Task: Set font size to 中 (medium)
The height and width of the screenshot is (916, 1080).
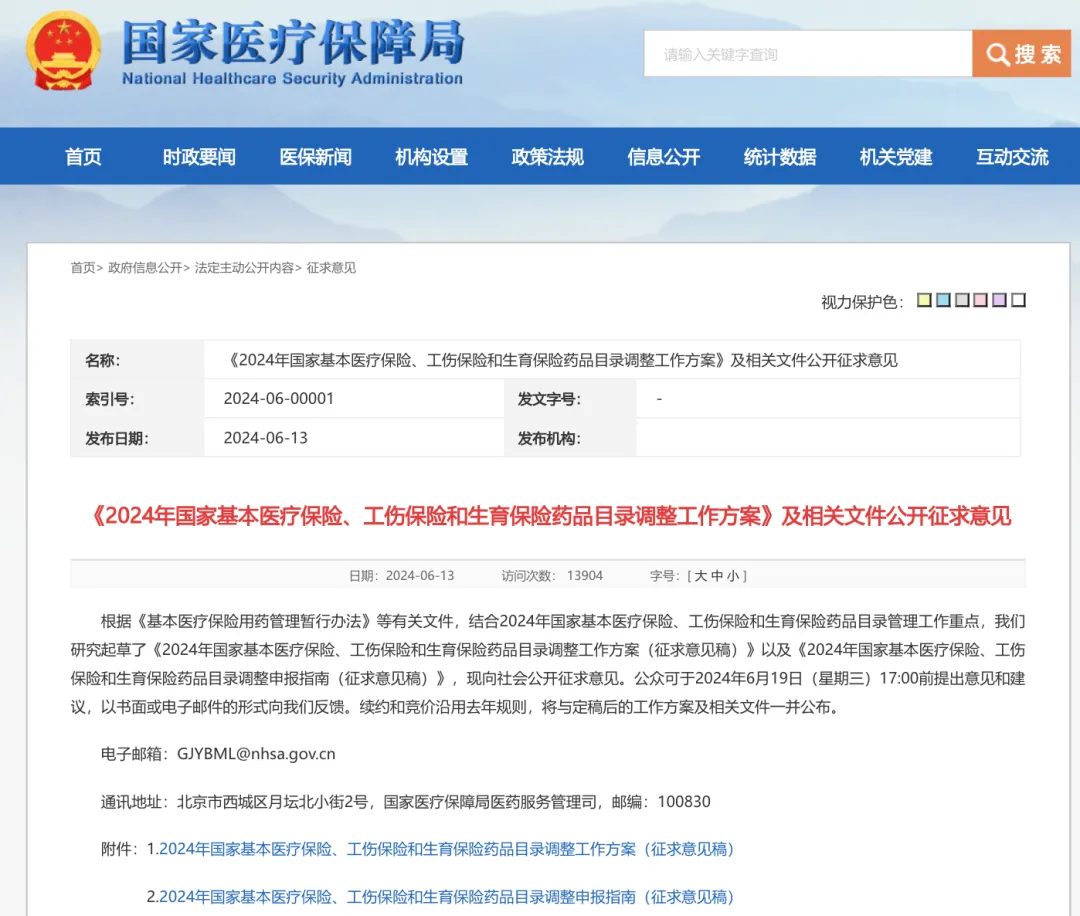Action: [x=716, y=576]
